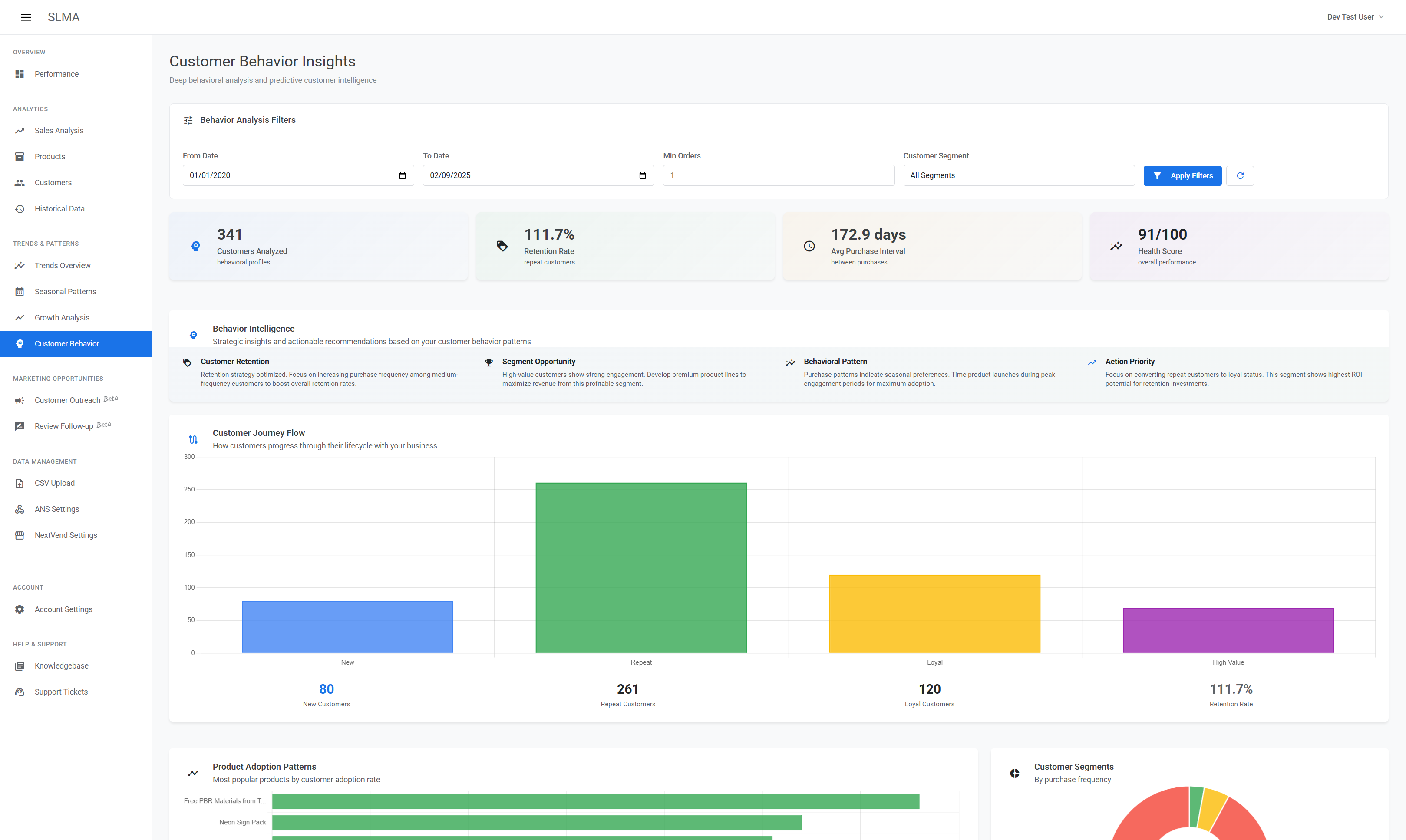The height and width of the screenshot is (840, 1406).
Task: Click the Growth Analysis line icon
Action: [19, 317]
